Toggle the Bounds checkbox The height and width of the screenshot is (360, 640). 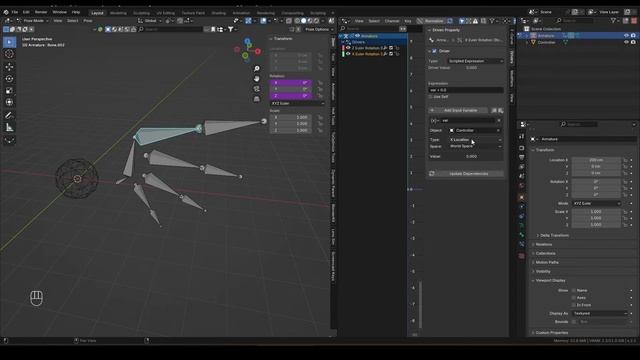[574, 322]
